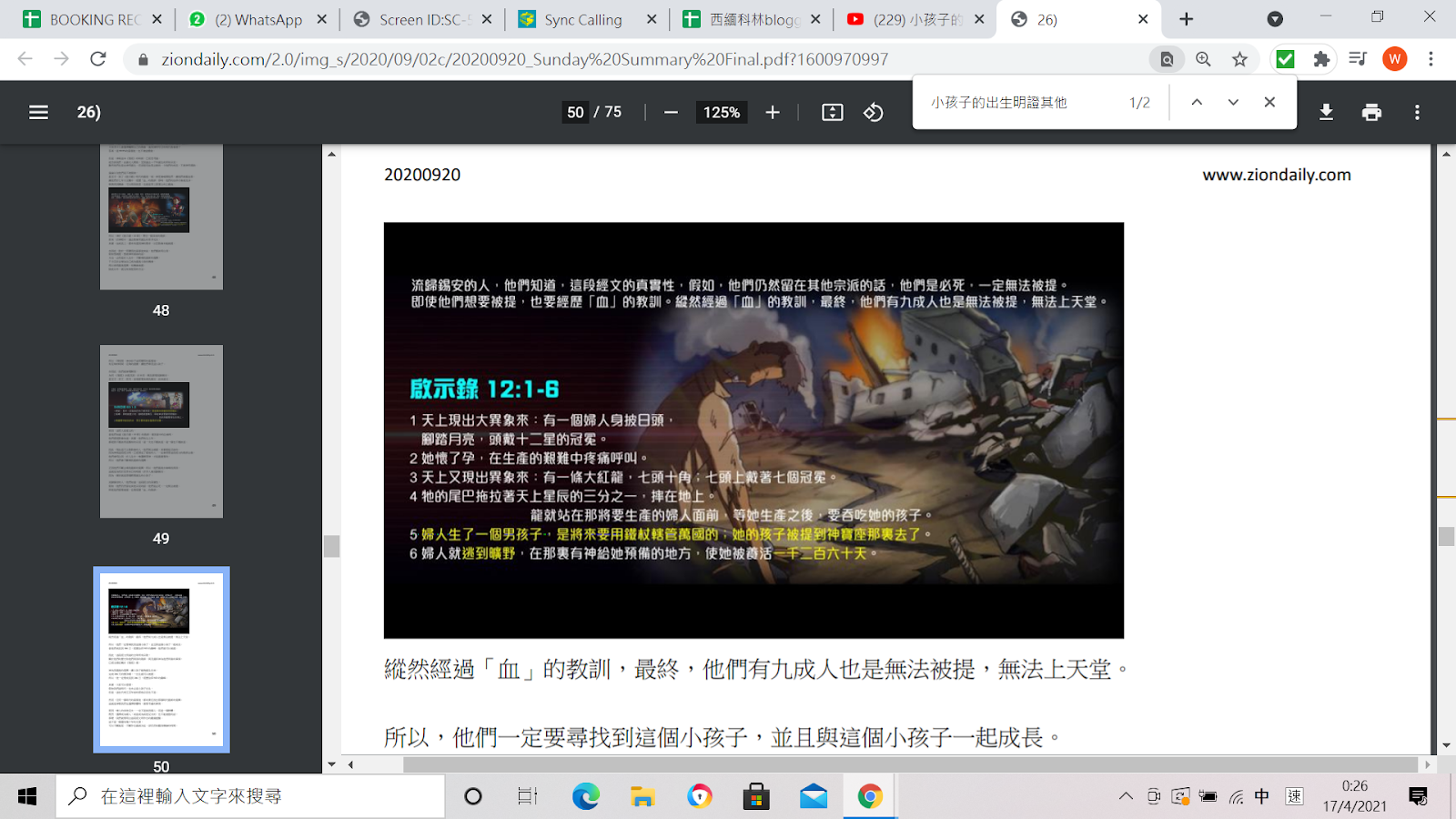Click the PDF horizontal scrollbar
Screen dimensions: 1456x819
pos(910,764)
